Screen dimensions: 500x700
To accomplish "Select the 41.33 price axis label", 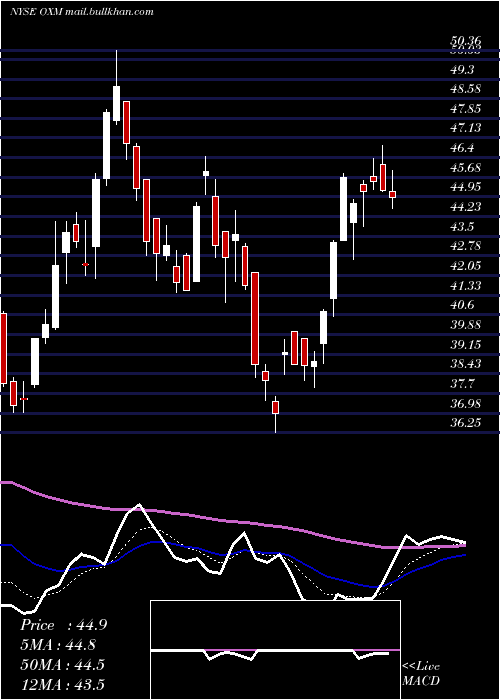I will [465, 285].
